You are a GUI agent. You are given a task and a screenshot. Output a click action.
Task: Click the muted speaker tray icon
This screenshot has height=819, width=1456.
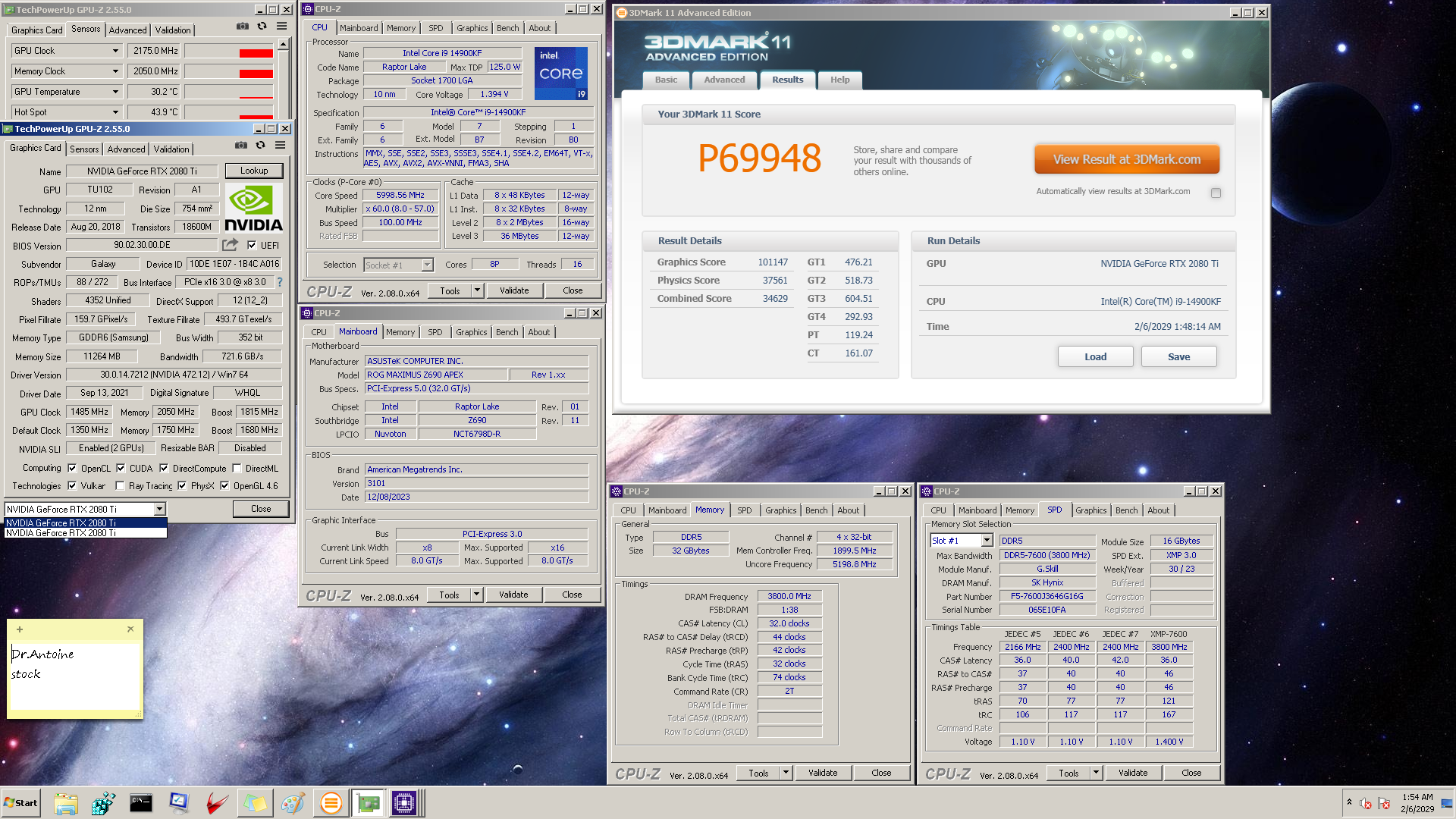1366,803
